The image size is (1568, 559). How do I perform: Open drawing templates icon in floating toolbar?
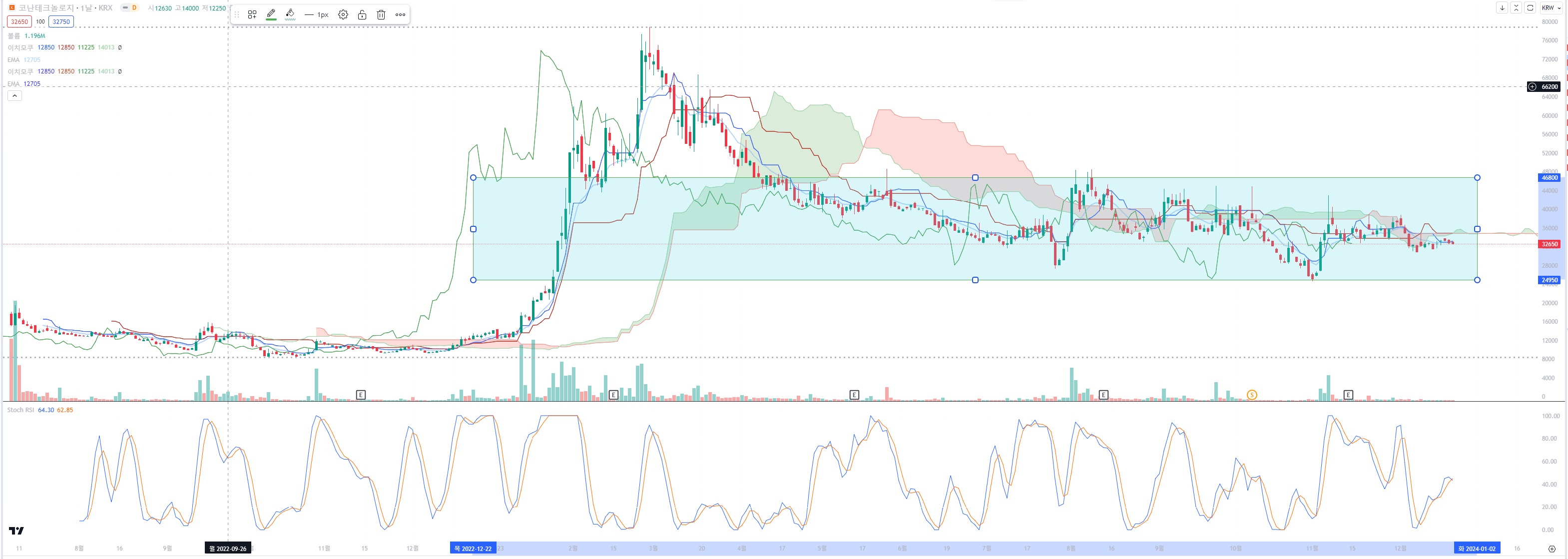(x=252, y=14)
